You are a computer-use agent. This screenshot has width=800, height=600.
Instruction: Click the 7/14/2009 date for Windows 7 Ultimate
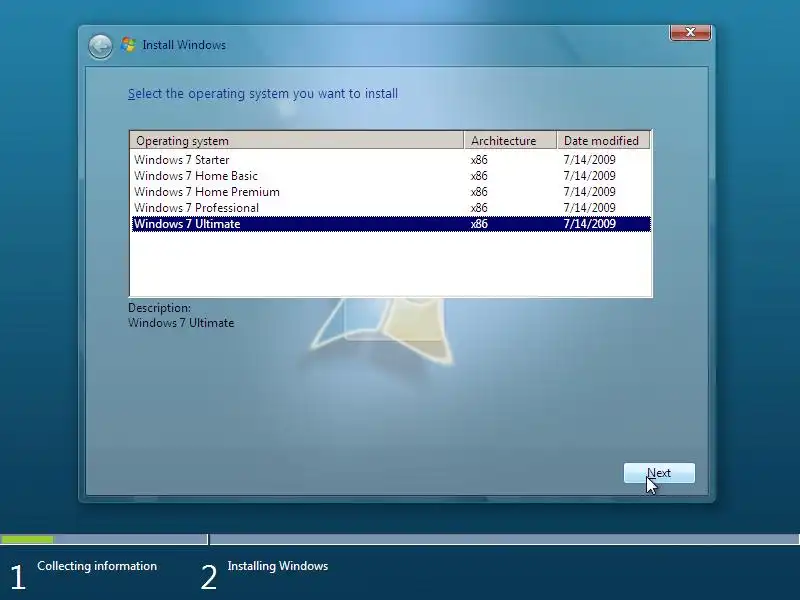tap(589, 224)
